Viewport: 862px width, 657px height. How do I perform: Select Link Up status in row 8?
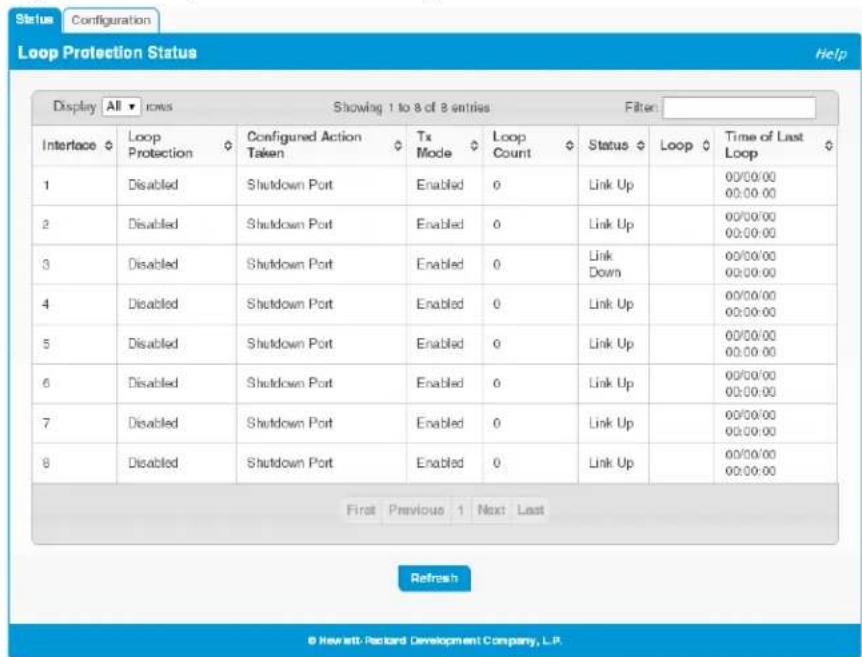point(611,463)
